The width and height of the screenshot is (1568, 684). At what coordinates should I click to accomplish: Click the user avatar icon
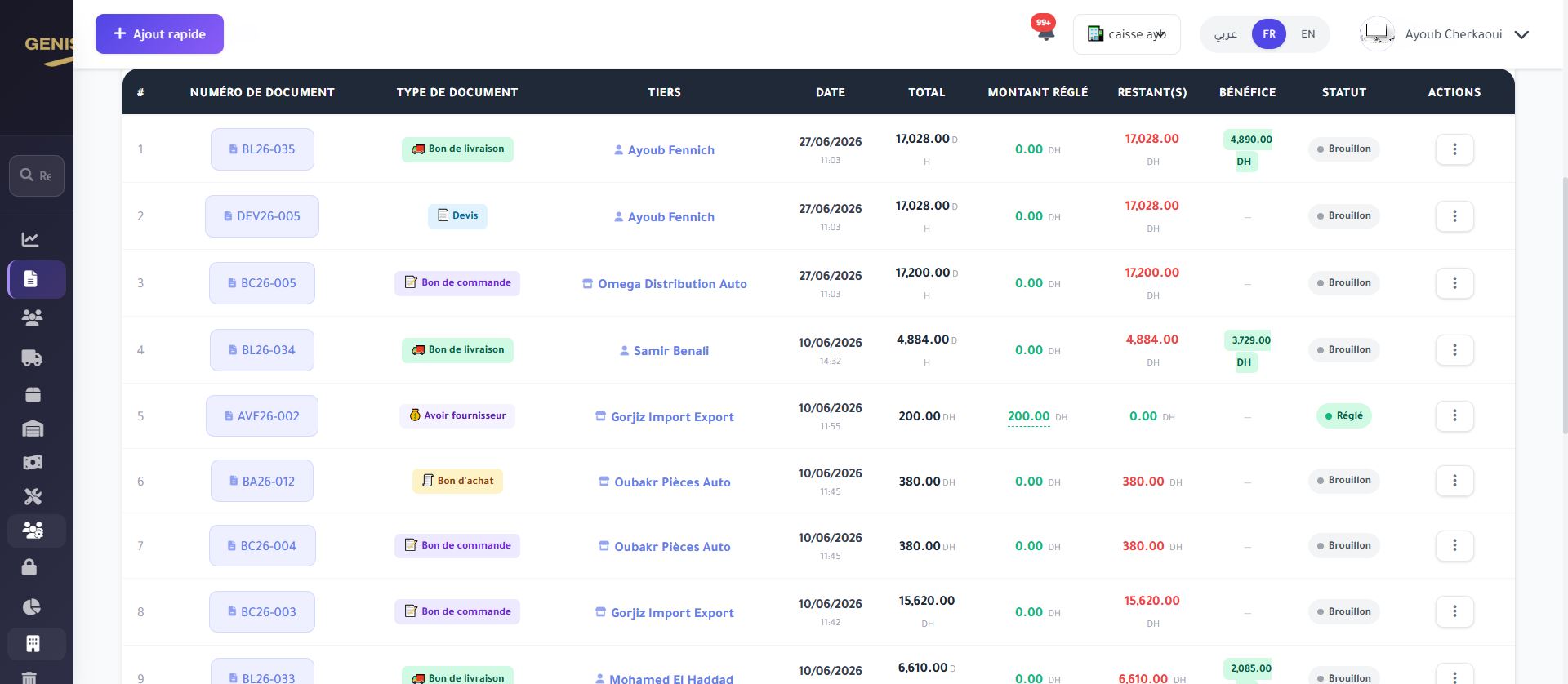point(1377,34)
